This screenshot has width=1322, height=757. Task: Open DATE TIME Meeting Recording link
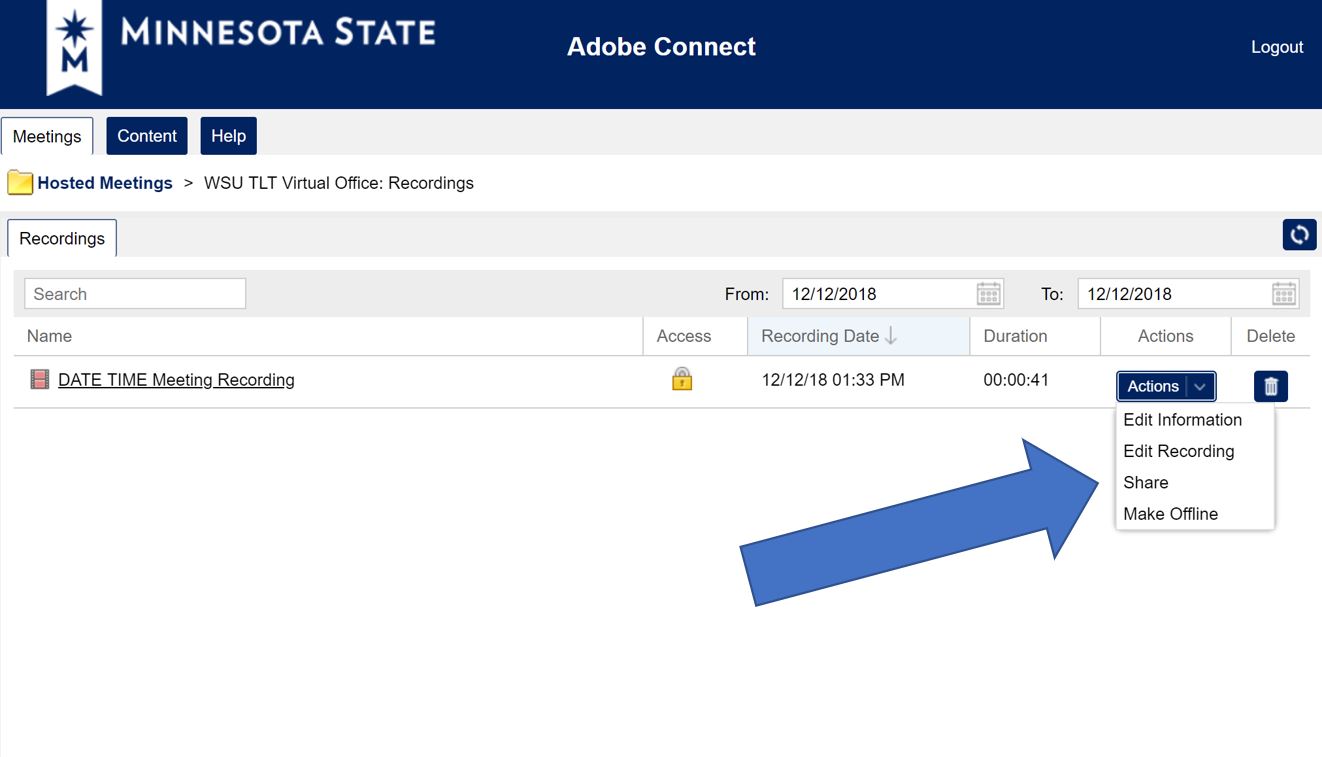(176, 380)
